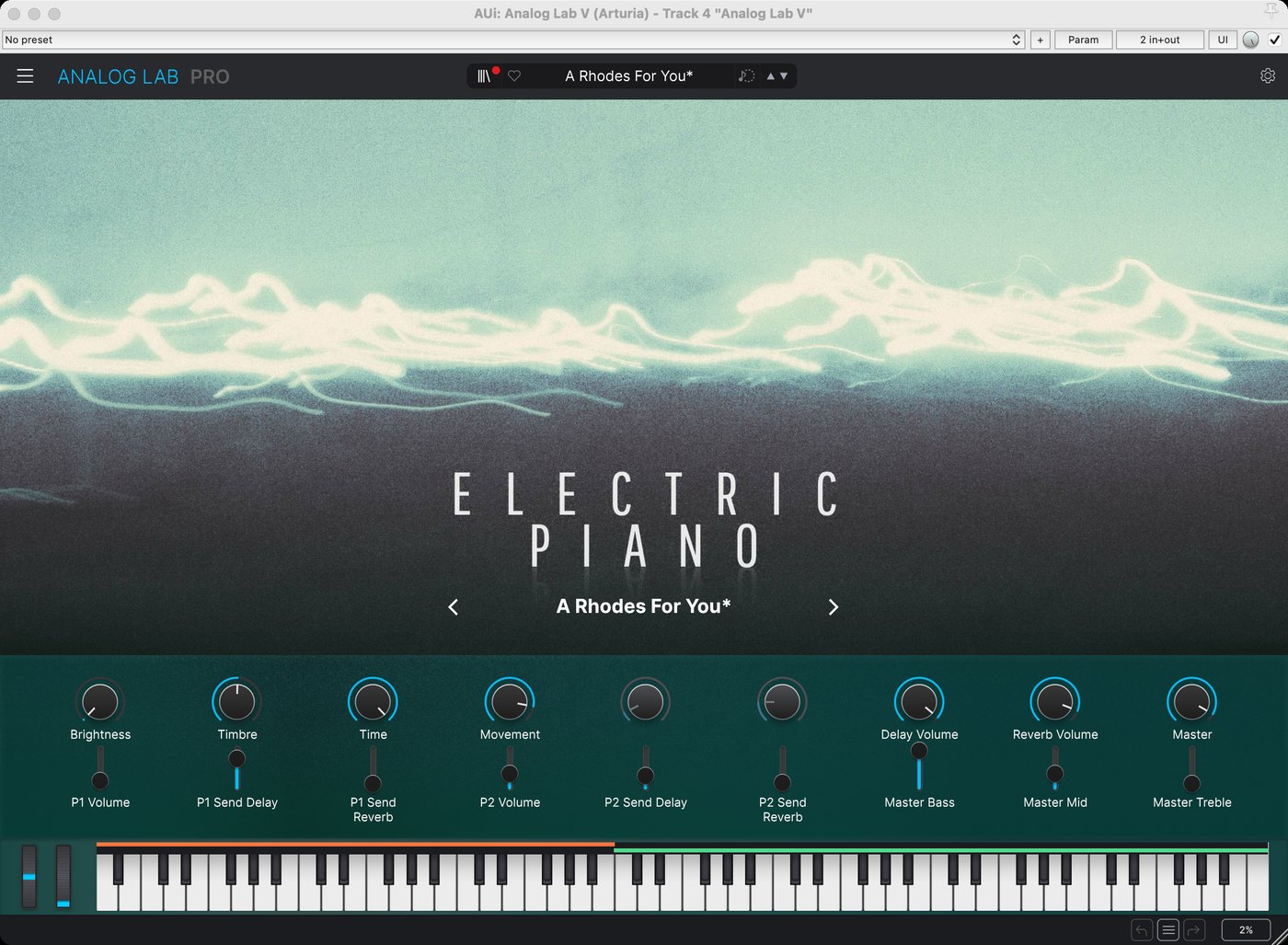Click the P1 Volume slider
This screenshot has height=945, width=1288.
(x=100, y=768)
